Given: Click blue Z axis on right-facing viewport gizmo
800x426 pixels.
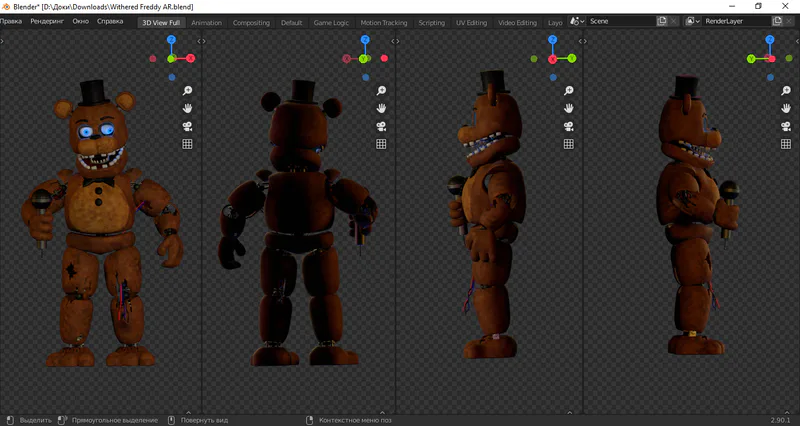Looking at the screenshot, I should point(770,39).
